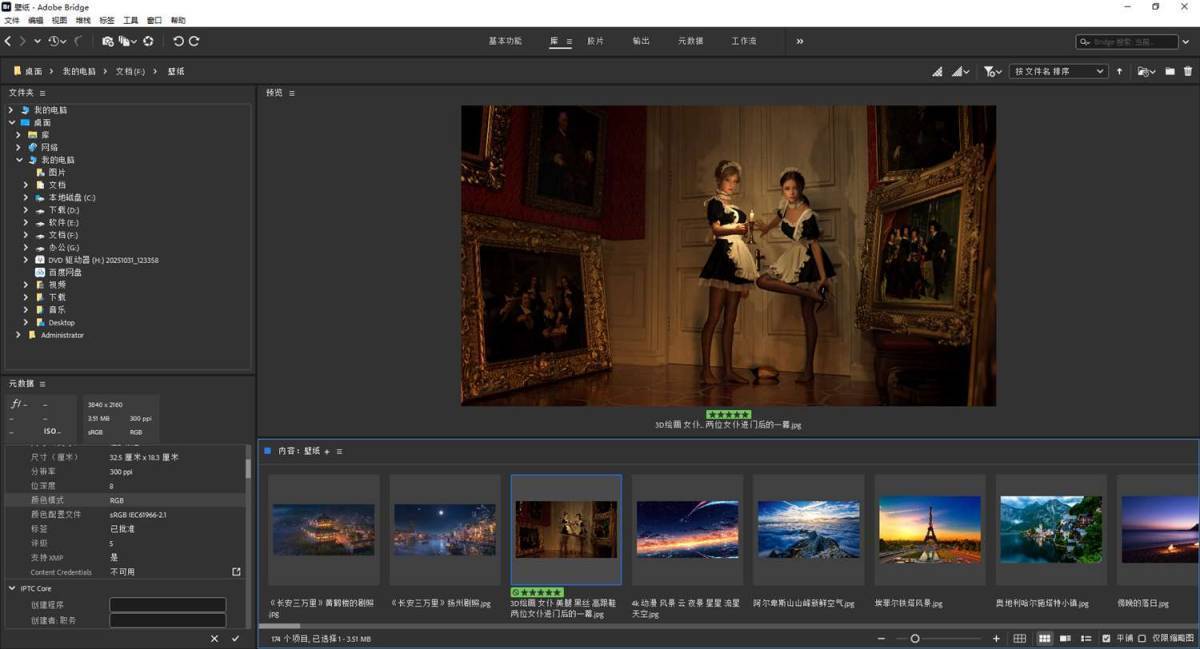Open the 工具 menu
Image resolution: width=1200 pixels, height=649 pixels.
[x=130, y=19]
